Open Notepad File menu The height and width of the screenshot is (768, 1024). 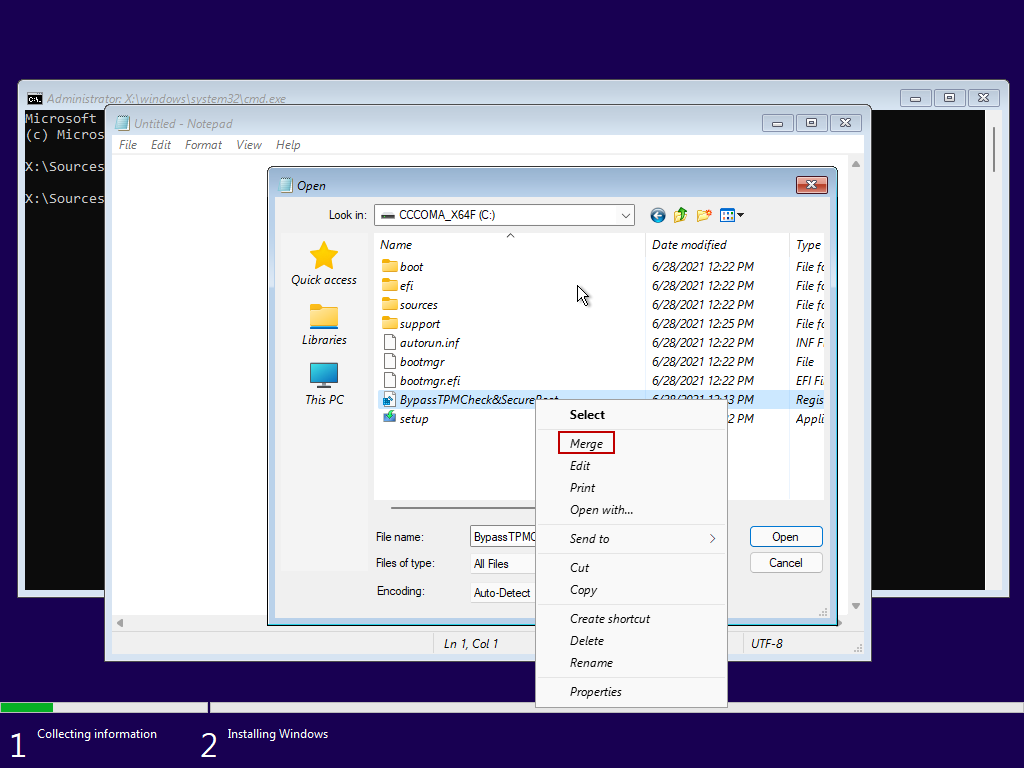[x=128, y=145]
